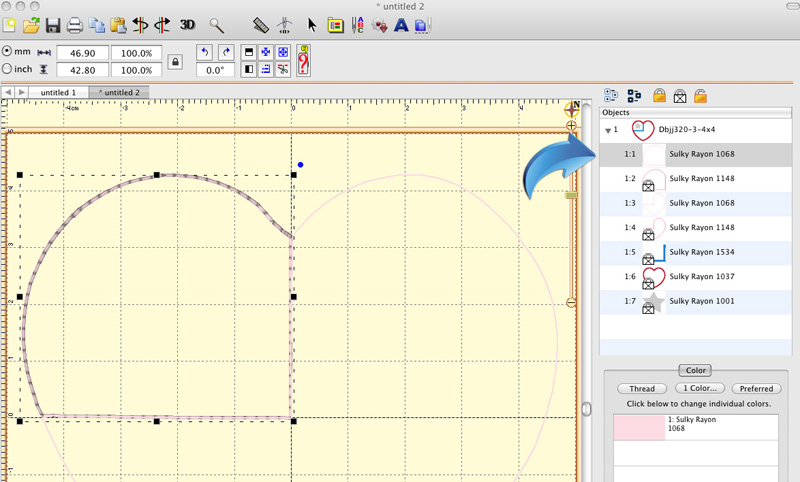Click the height field showing 42.80
The height and width of the screenshot is (482, 800).
(83, 70)
